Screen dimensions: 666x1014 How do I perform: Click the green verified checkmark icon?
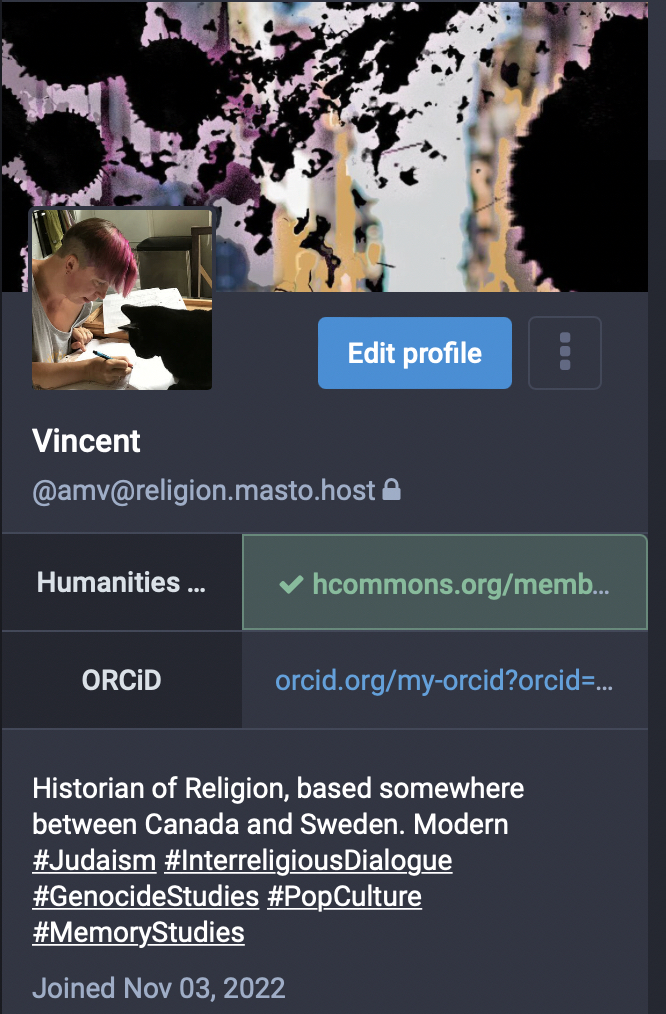tap(292, 583)
